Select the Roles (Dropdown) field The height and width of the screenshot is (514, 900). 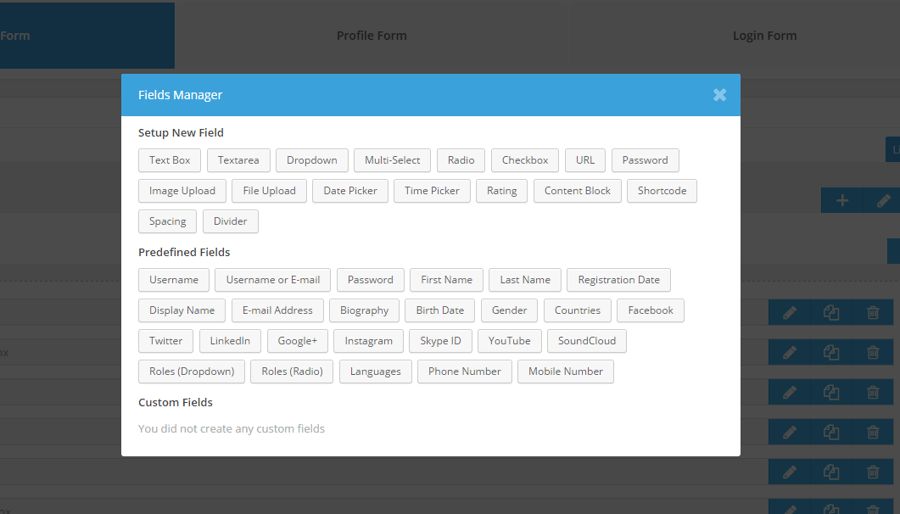[x=192, y=372]
